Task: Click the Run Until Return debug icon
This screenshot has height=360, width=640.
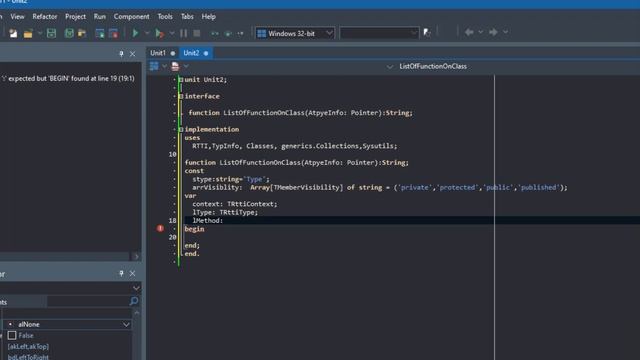Action: (x=240, y=33)
